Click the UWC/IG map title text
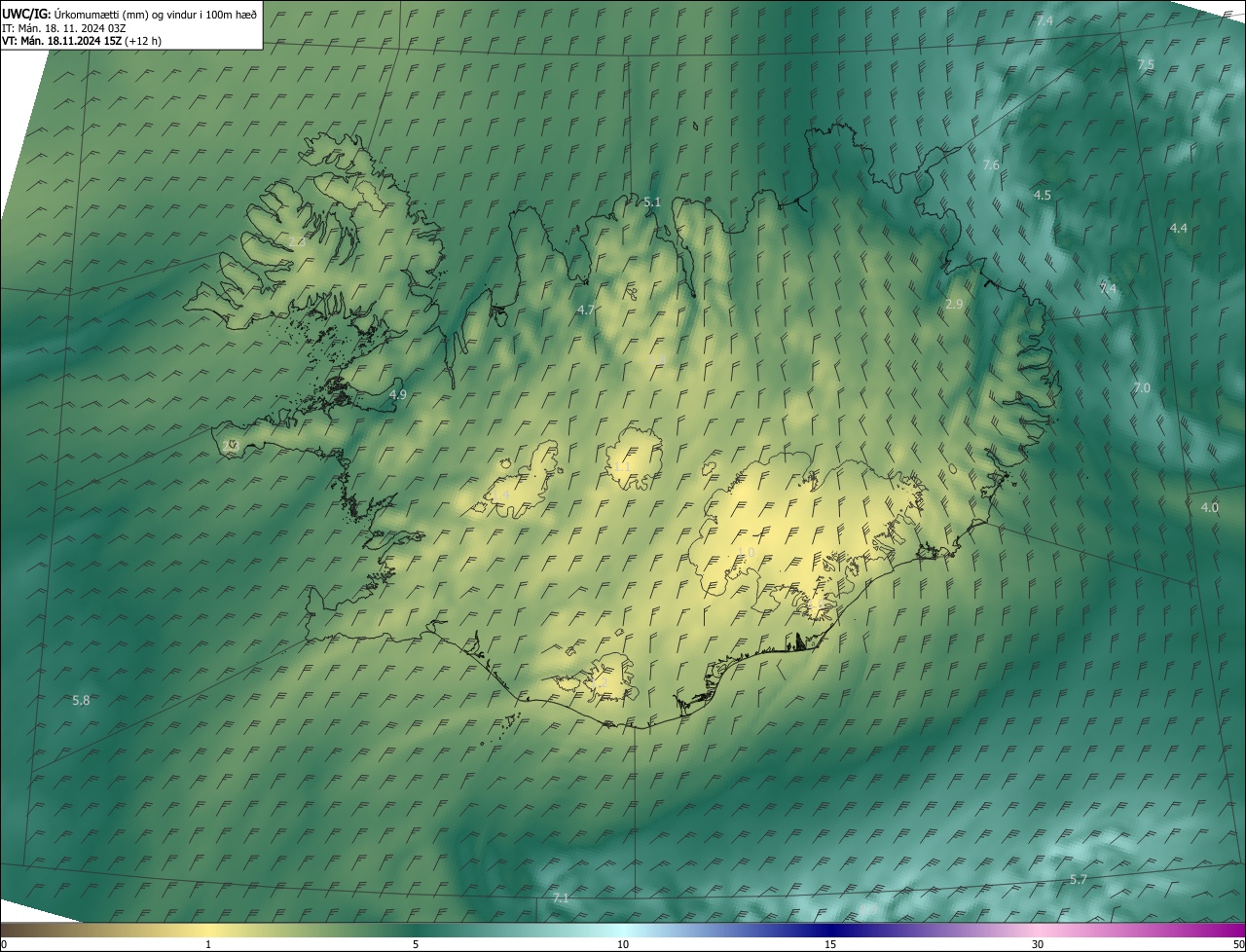The width and height of the screenshot is (1246, 952). (x=129, y=14)
